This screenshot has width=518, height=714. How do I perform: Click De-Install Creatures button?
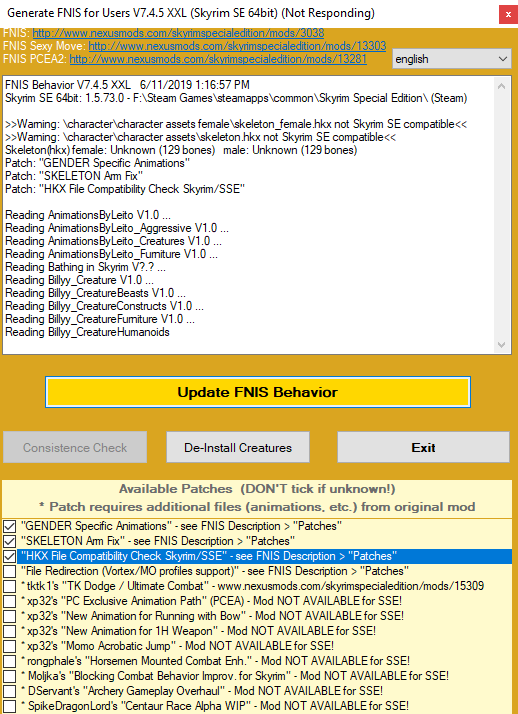point(238,448)
